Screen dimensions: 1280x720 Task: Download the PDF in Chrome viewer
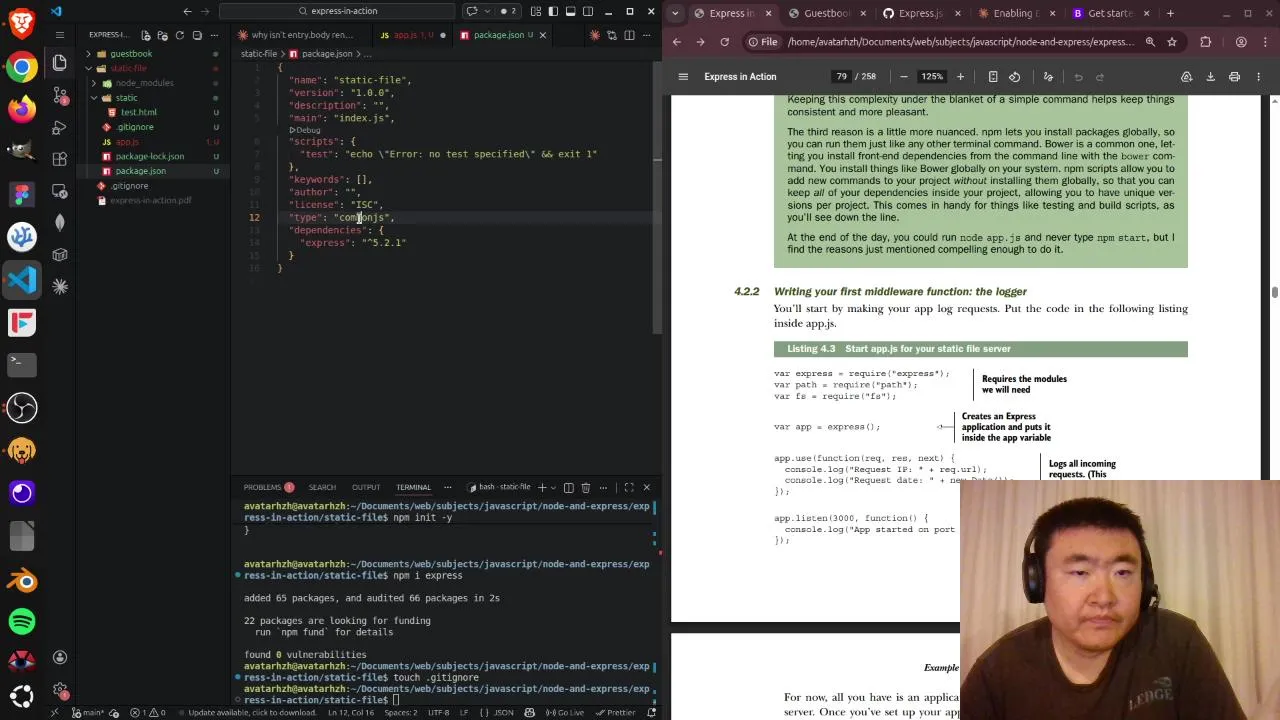pos(1210,77)
